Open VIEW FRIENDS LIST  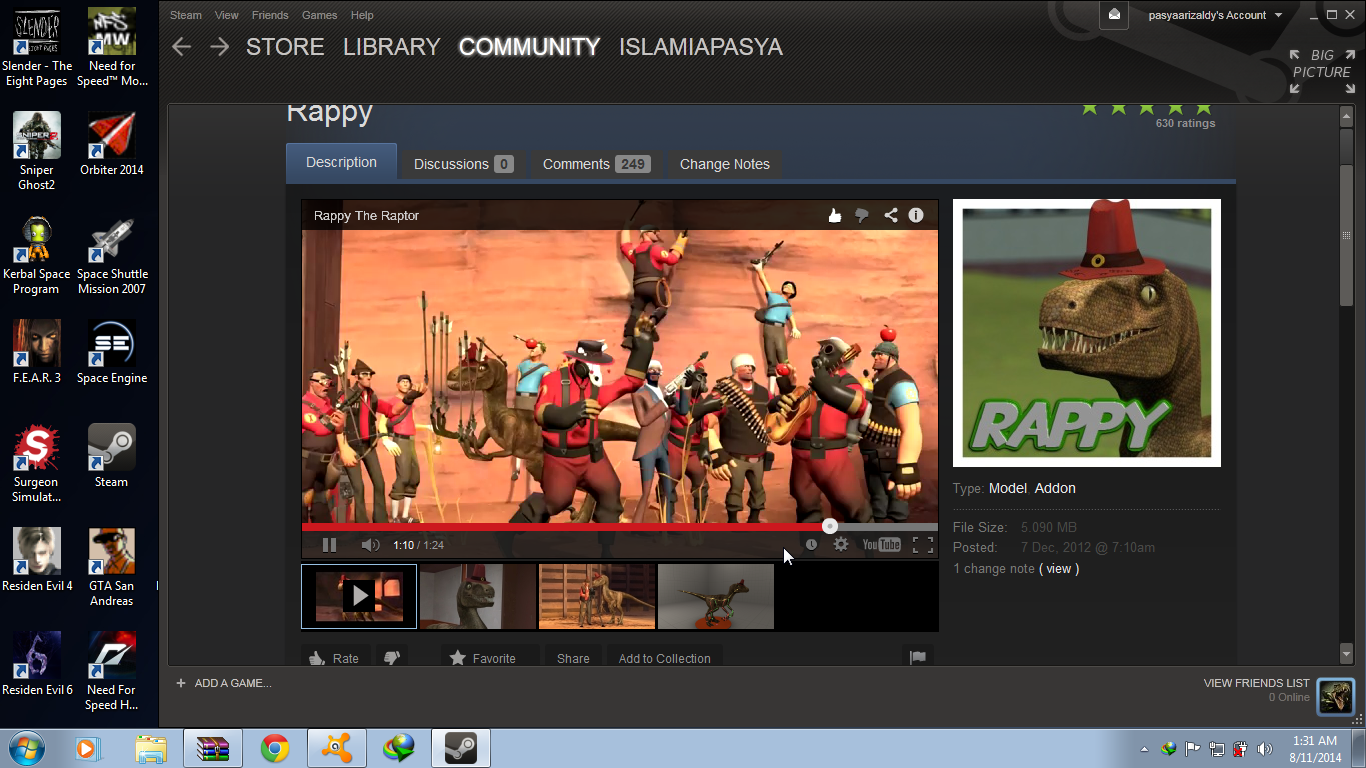pyautogui.click(x=1256, y=683)
